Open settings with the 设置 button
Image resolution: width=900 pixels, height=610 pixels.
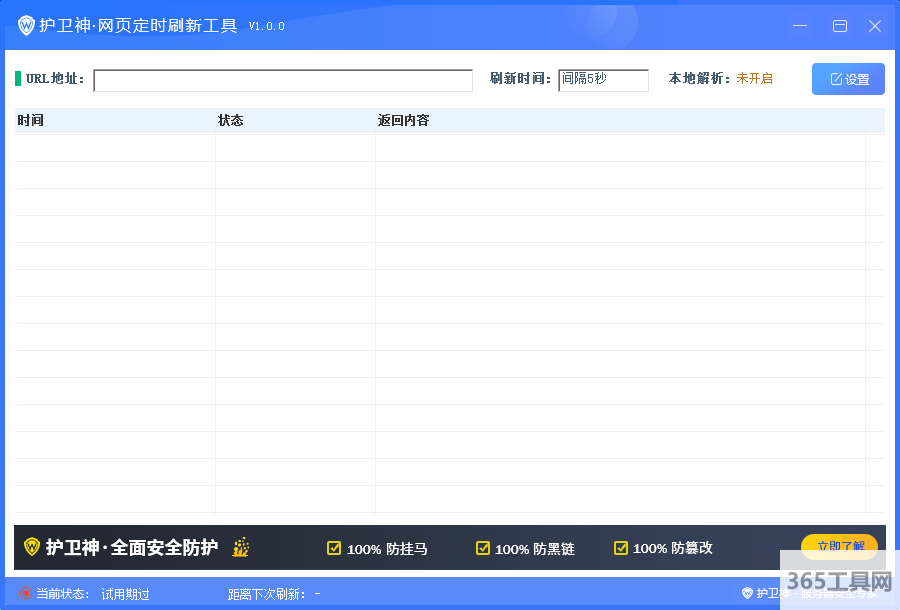(848, 79)
